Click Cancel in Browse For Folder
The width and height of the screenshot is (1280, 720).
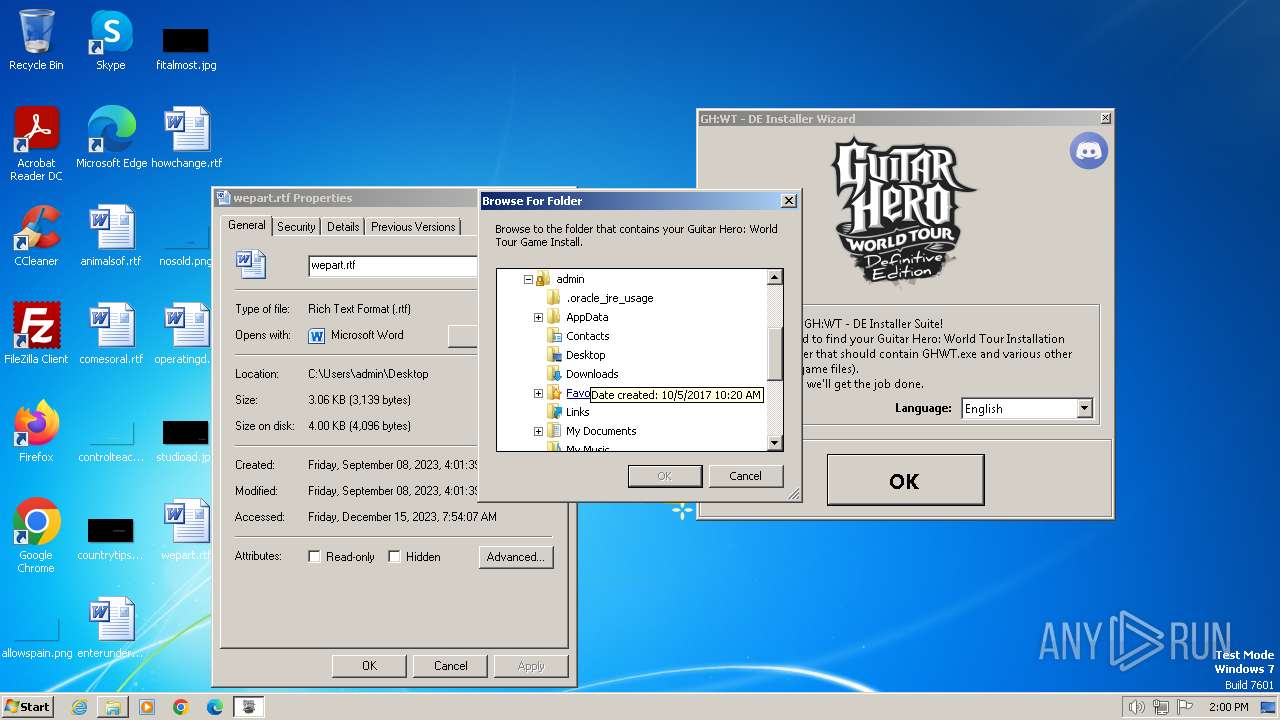745,476
